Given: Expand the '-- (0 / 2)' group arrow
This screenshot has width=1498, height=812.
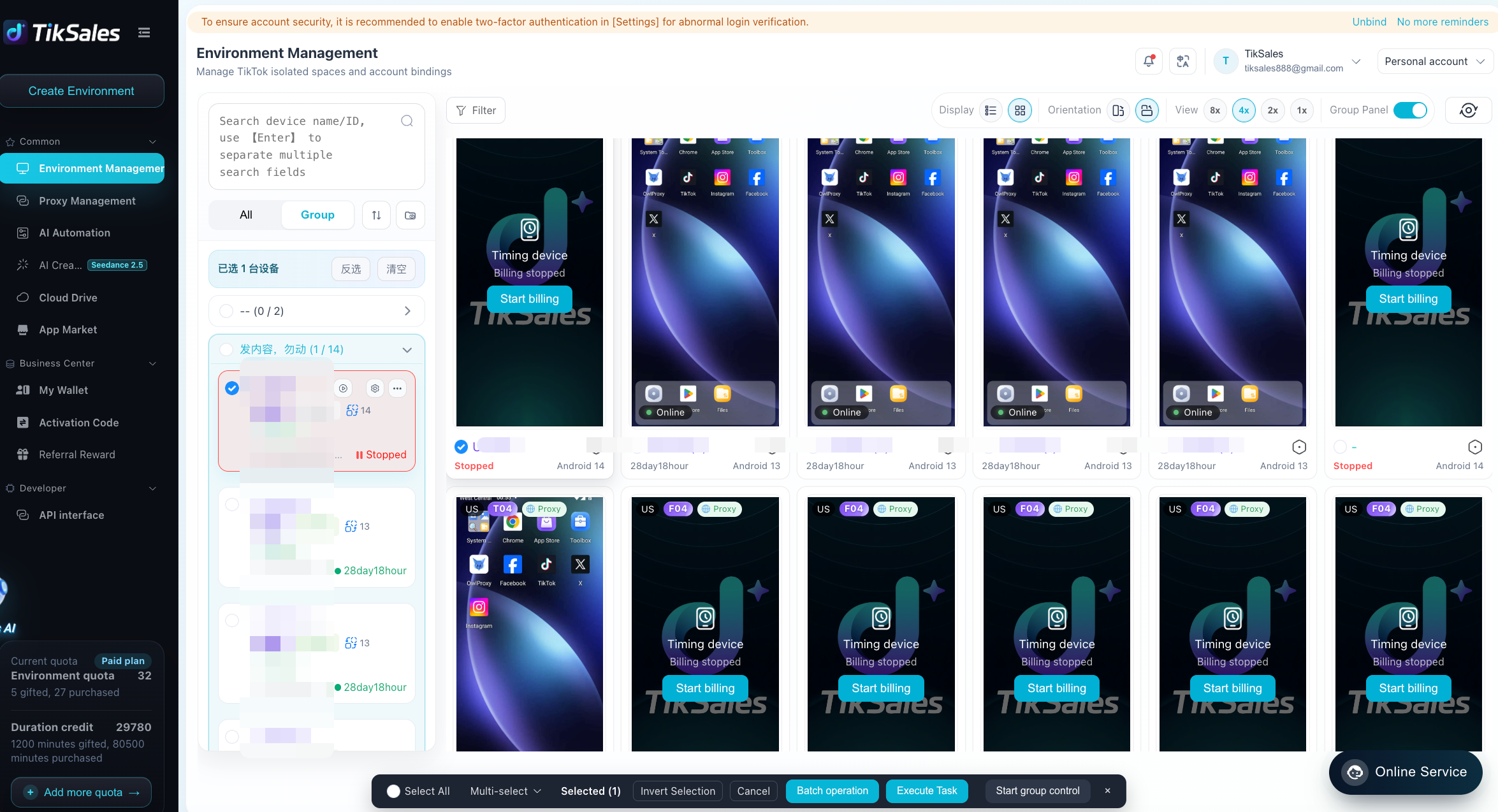Looking at the screenshot, I should click(407, 311).
